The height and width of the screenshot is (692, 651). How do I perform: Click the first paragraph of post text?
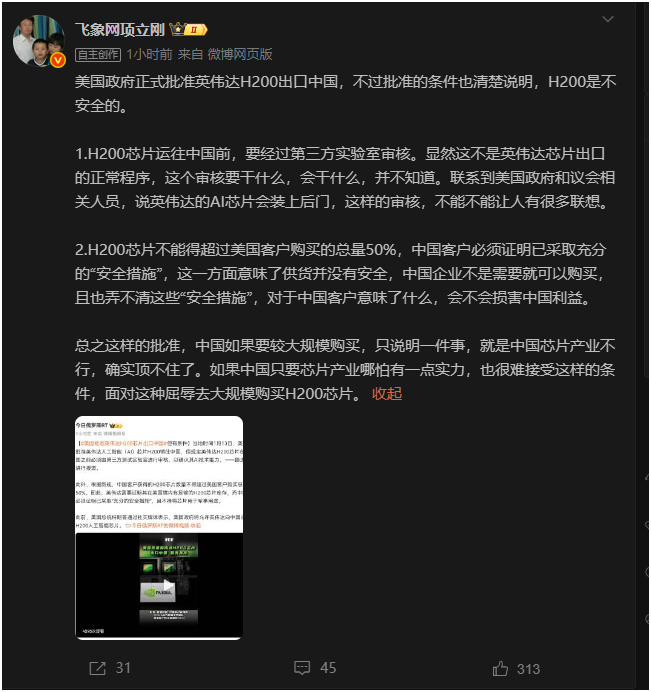[345, 94]
